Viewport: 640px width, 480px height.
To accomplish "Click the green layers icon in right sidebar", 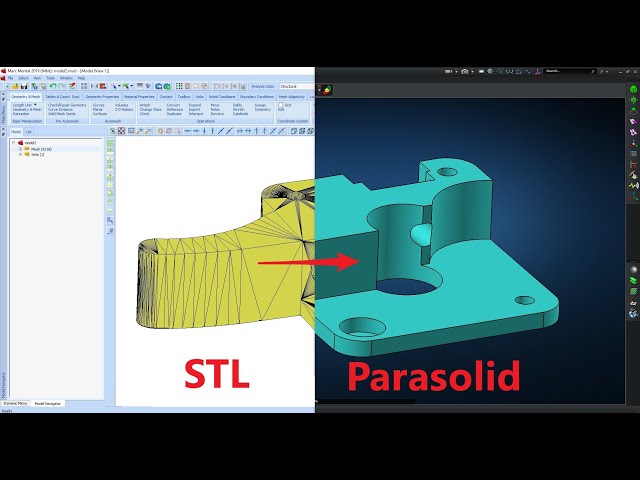I will 633,280.
